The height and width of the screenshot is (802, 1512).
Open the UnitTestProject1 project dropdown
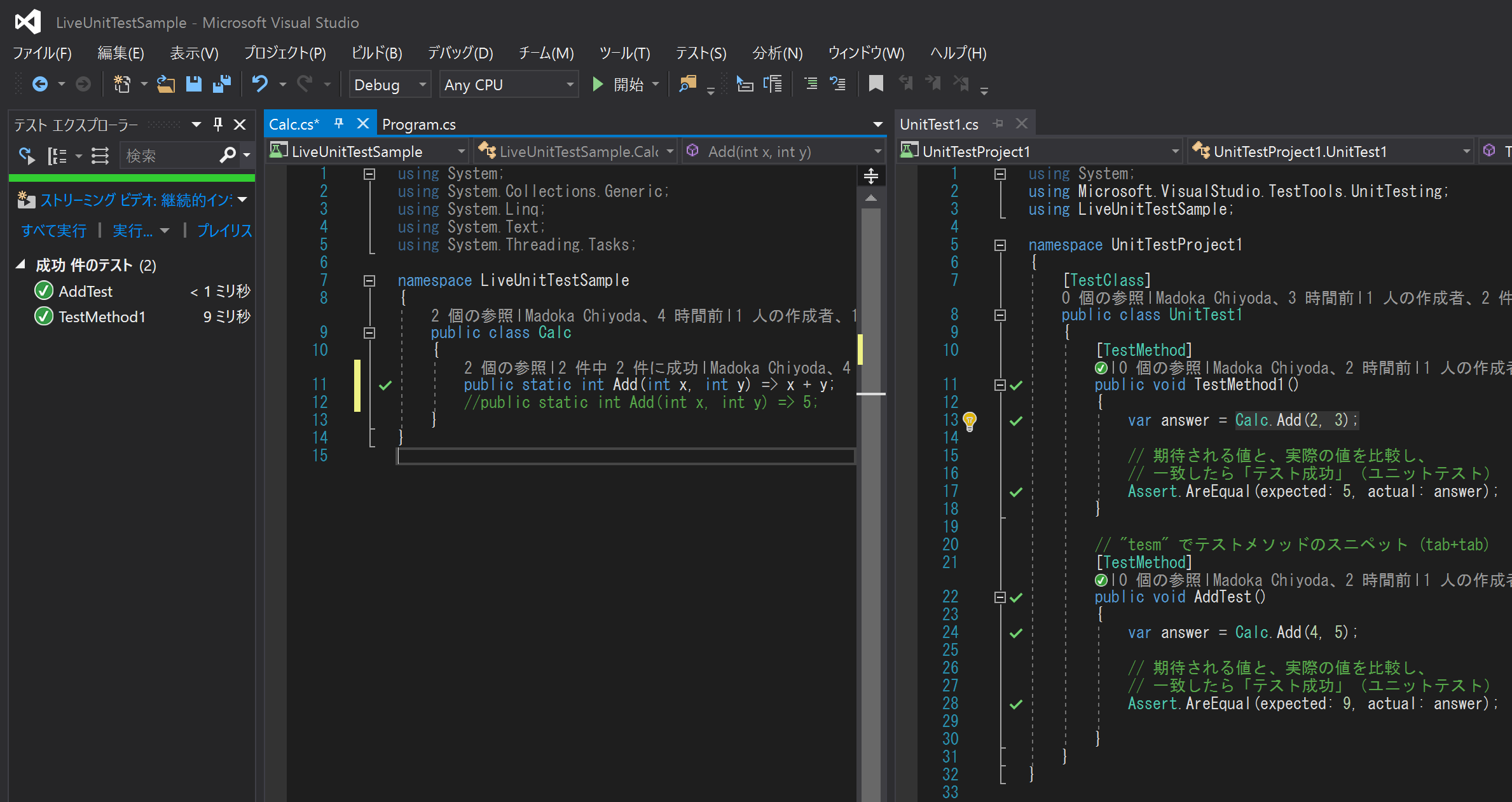(1040, 151)
